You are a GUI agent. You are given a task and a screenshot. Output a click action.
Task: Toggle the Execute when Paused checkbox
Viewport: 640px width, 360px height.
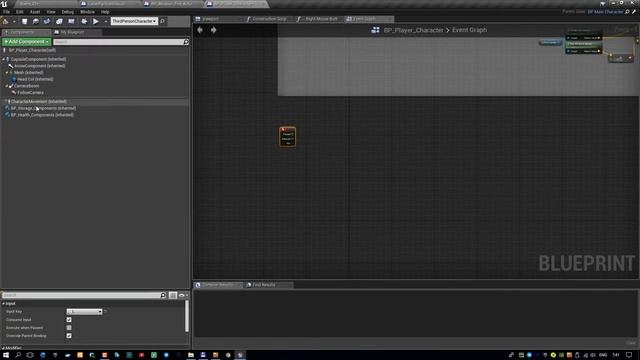pos(69,328)
